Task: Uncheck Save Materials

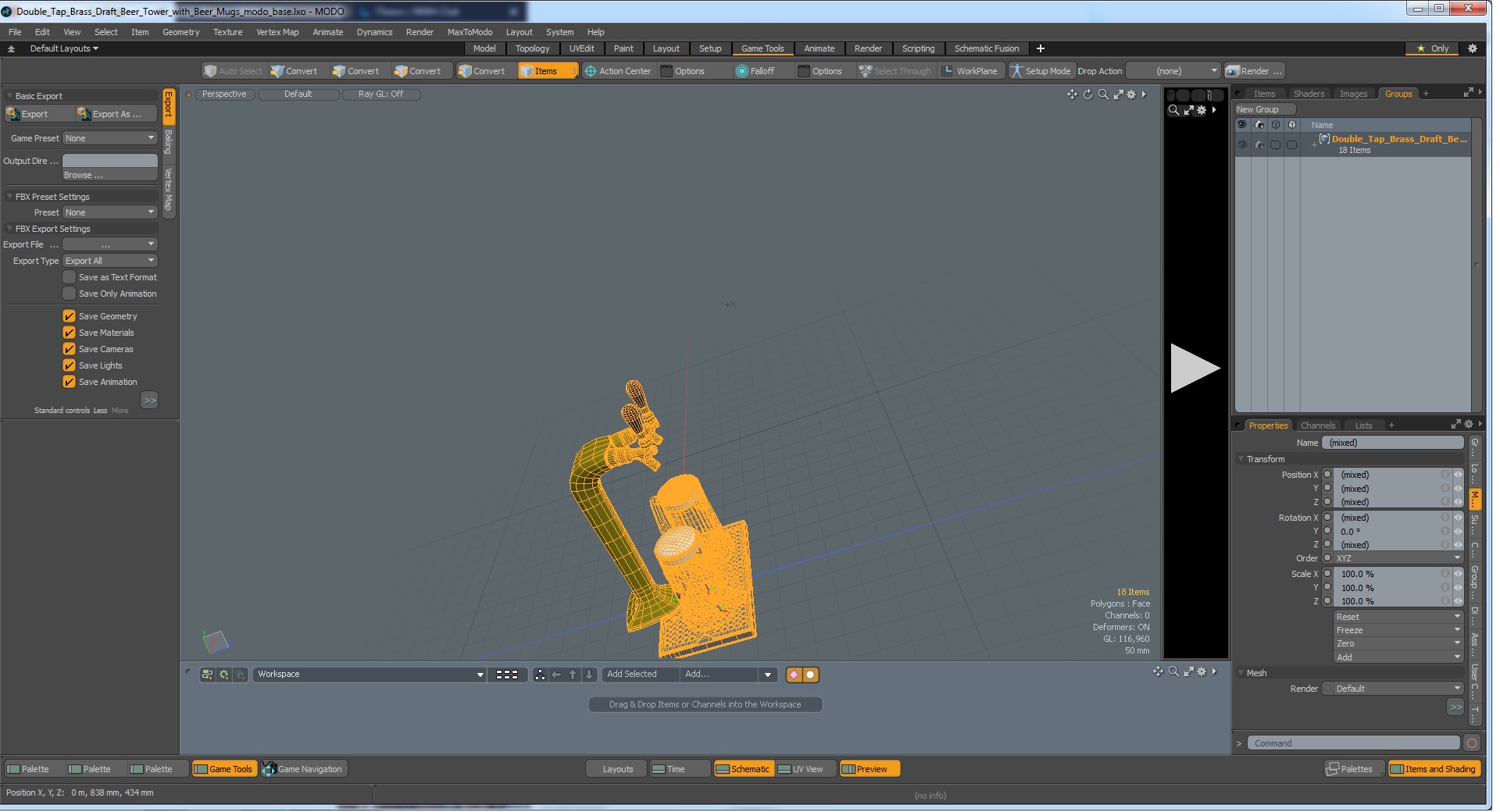Action: [70, 333]
